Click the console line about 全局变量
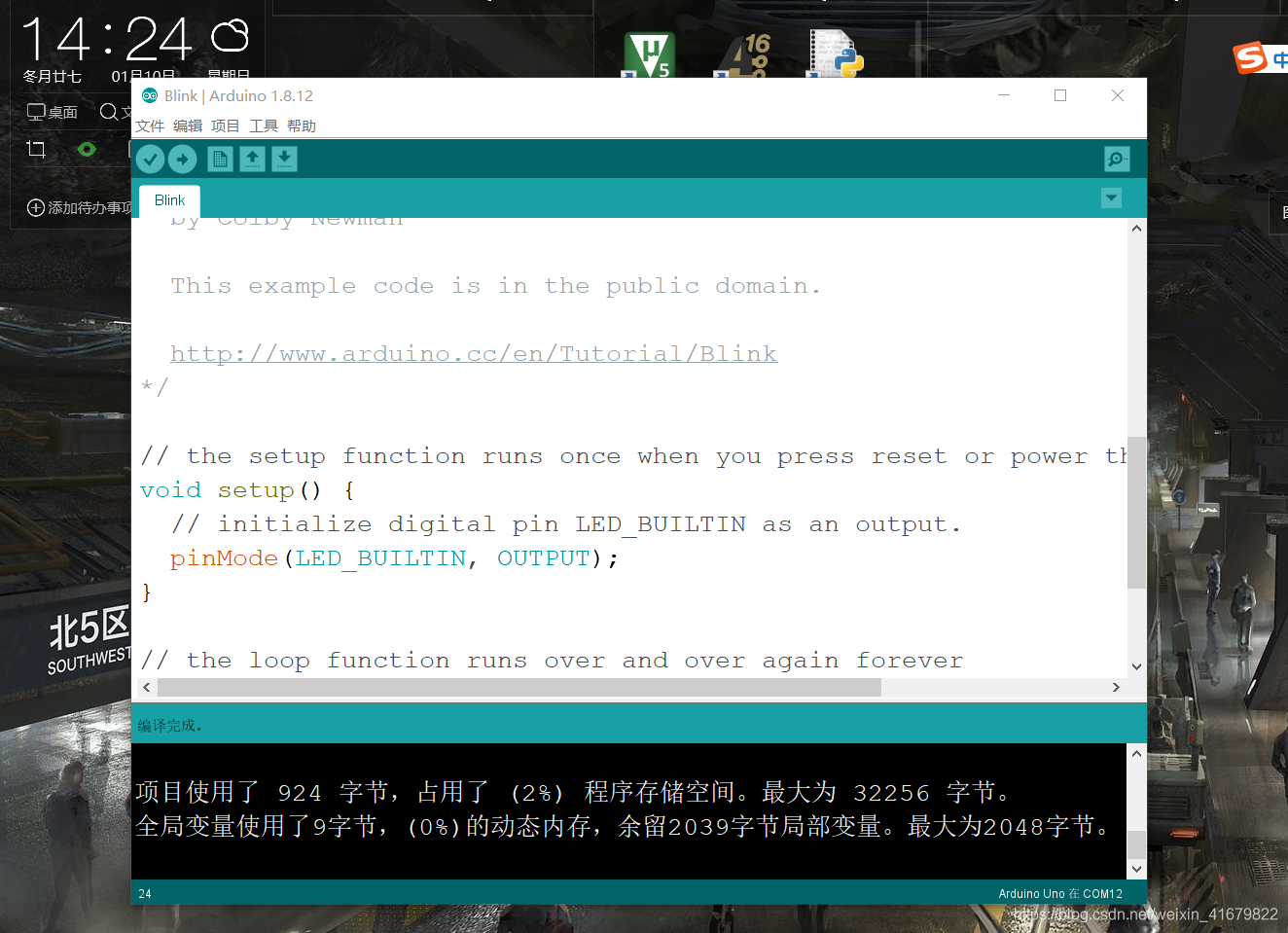Viewport: 1288px width, 933px height. tap(623, 827)
